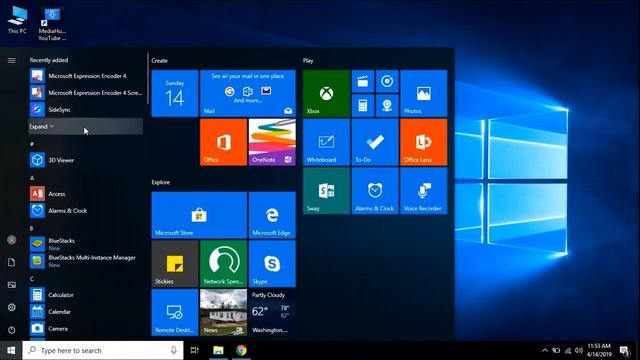Open Network Speed Test tile

click(x=223, y=264)
